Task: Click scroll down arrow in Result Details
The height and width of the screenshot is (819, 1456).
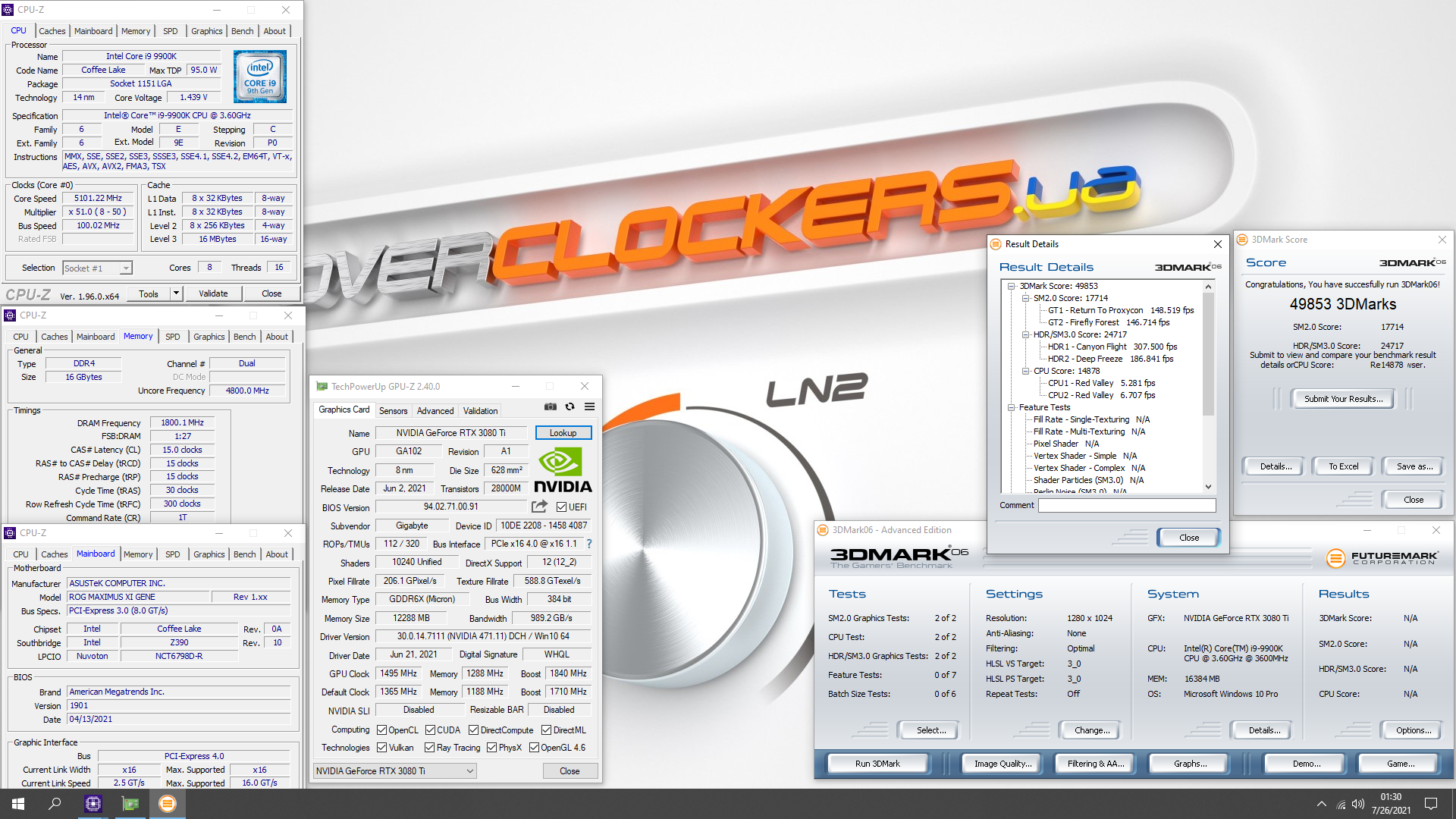Action: click(1209, 487)
